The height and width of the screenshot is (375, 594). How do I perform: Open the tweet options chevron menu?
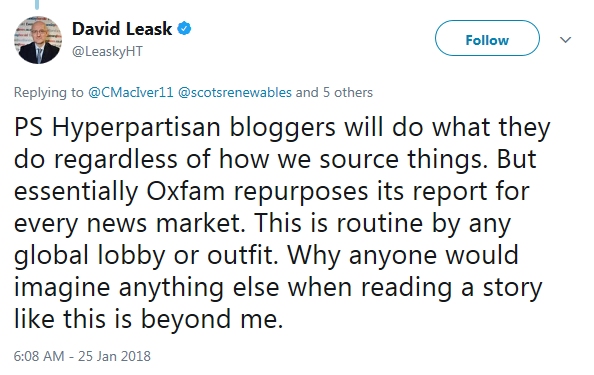[565, 39]
